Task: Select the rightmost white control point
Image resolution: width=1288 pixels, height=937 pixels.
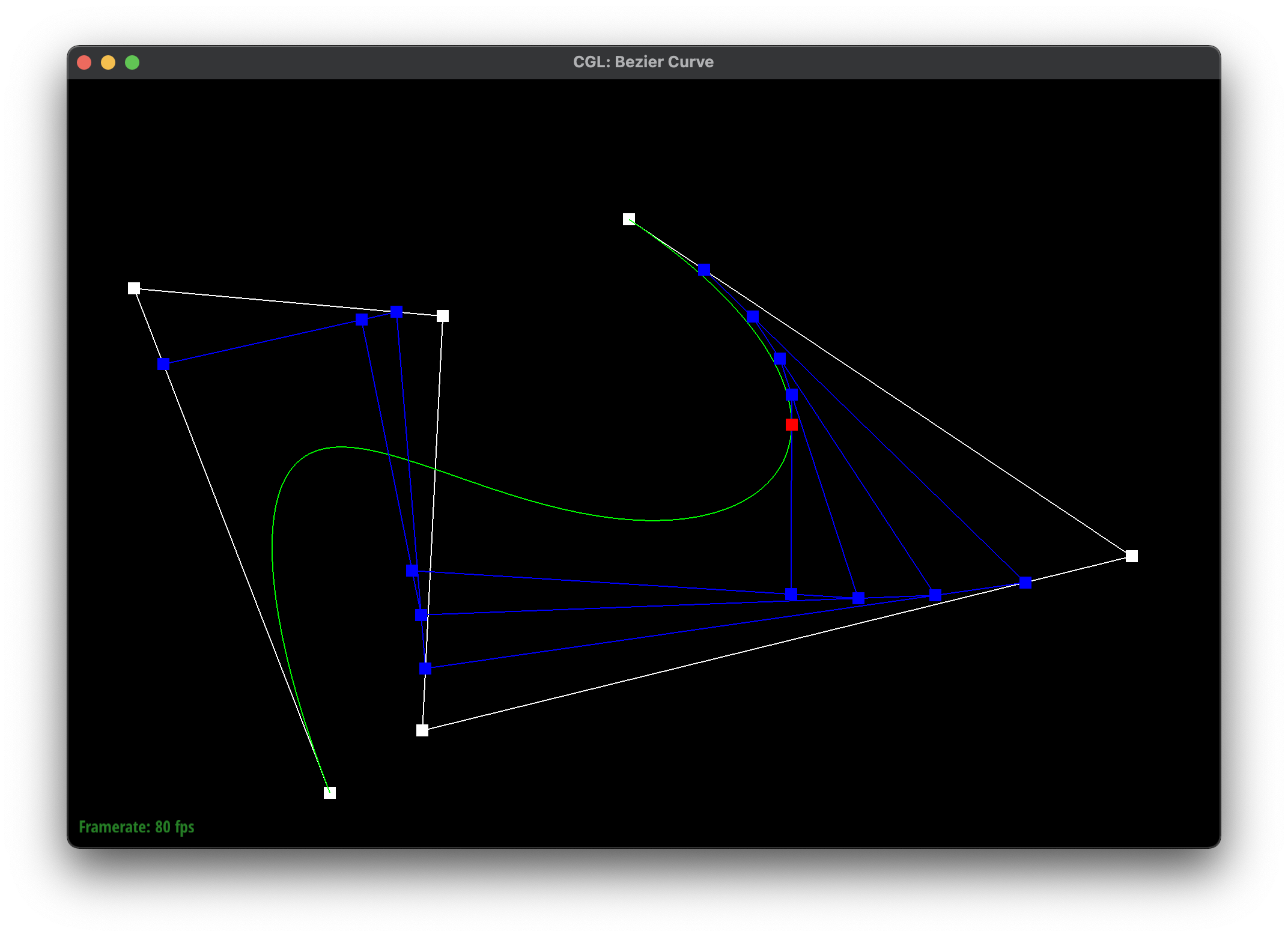Action: pyautogui.click(x=1132, y=557)
